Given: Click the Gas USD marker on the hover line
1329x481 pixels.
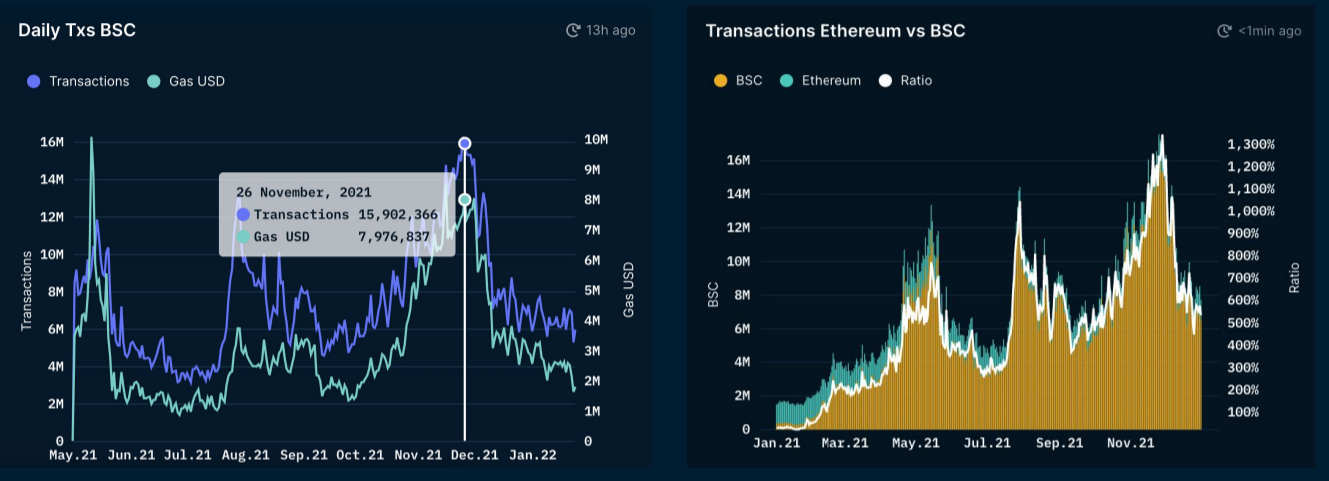Looking at the screenshot, I should (465, 200).
